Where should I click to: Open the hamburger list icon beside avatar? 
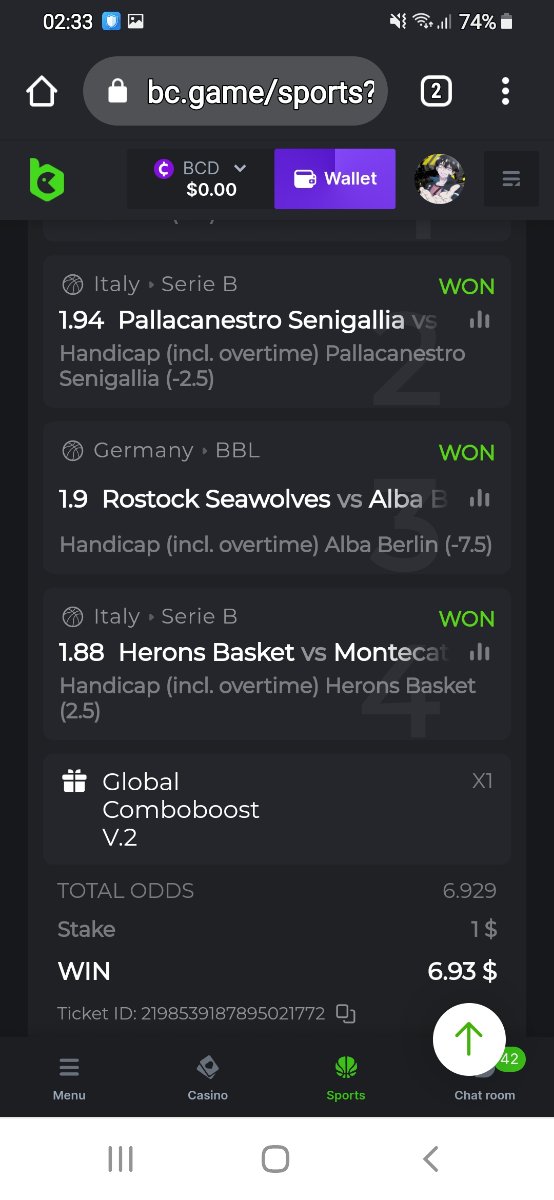click(x=511, y=179)
